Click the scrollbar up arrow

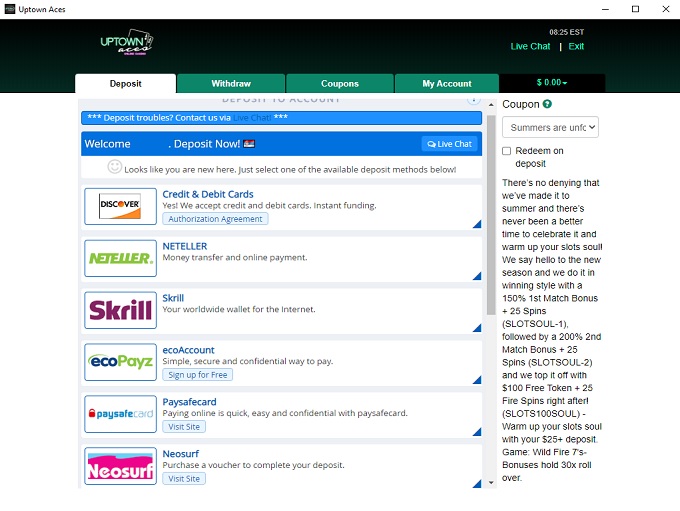pyautogui.click(x=491, y=105)
